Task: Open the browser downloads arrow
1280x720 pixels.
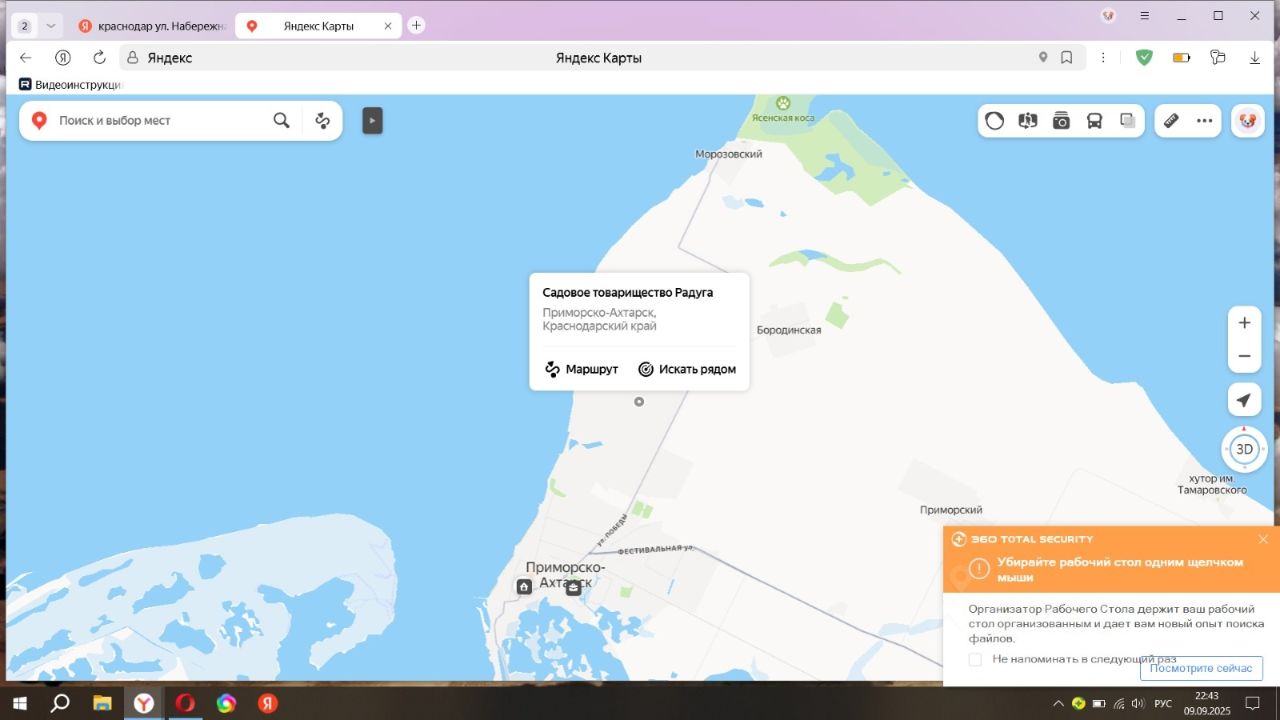Action: (1254, 58)
